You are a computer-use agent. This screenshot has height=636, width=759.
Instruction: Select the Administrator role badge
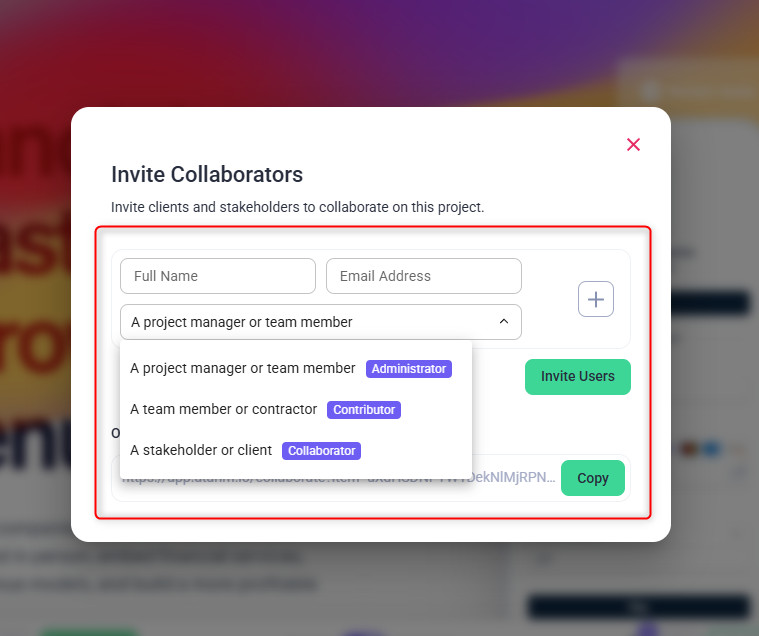pyautogui.click(x=409, y=369)
